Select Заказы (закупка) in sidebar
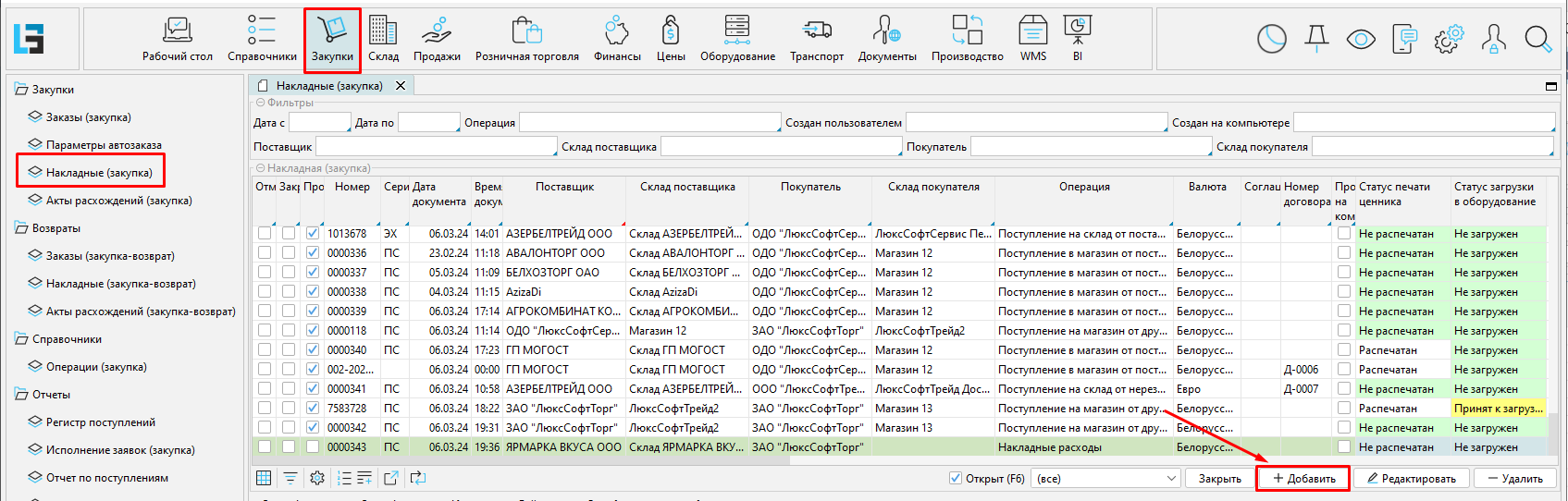 (89, 117)
